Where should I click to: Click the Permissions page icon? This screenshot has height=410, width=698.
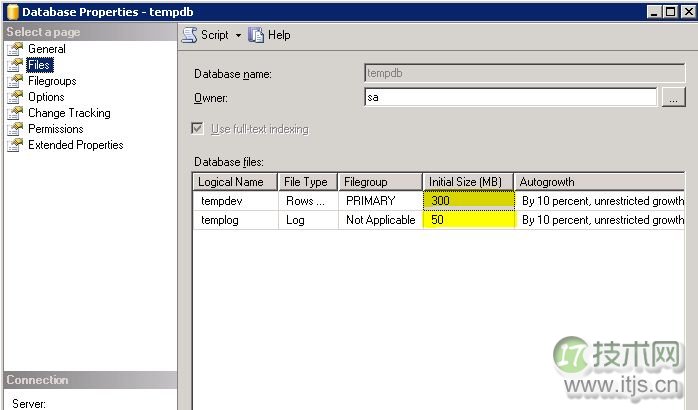[15, 129]
